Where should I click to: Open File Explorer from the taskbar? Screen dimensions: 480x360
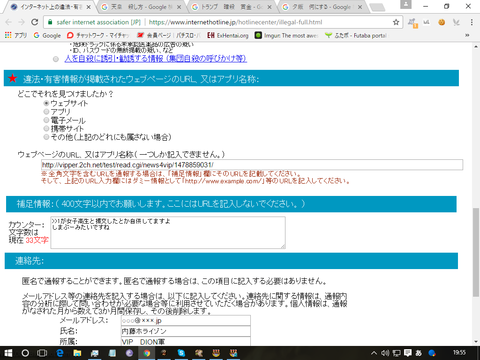(77, 353)
